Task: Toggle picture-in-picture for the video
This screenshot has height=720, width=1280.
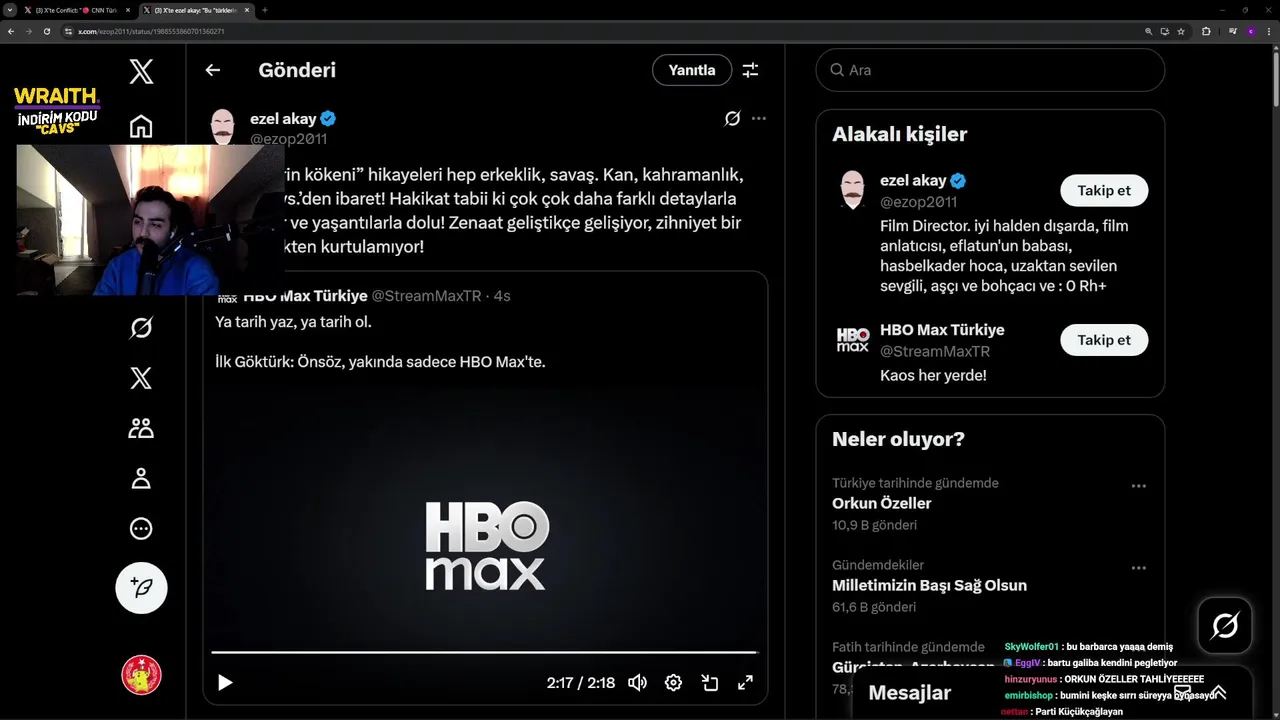Action: point(709,683)
